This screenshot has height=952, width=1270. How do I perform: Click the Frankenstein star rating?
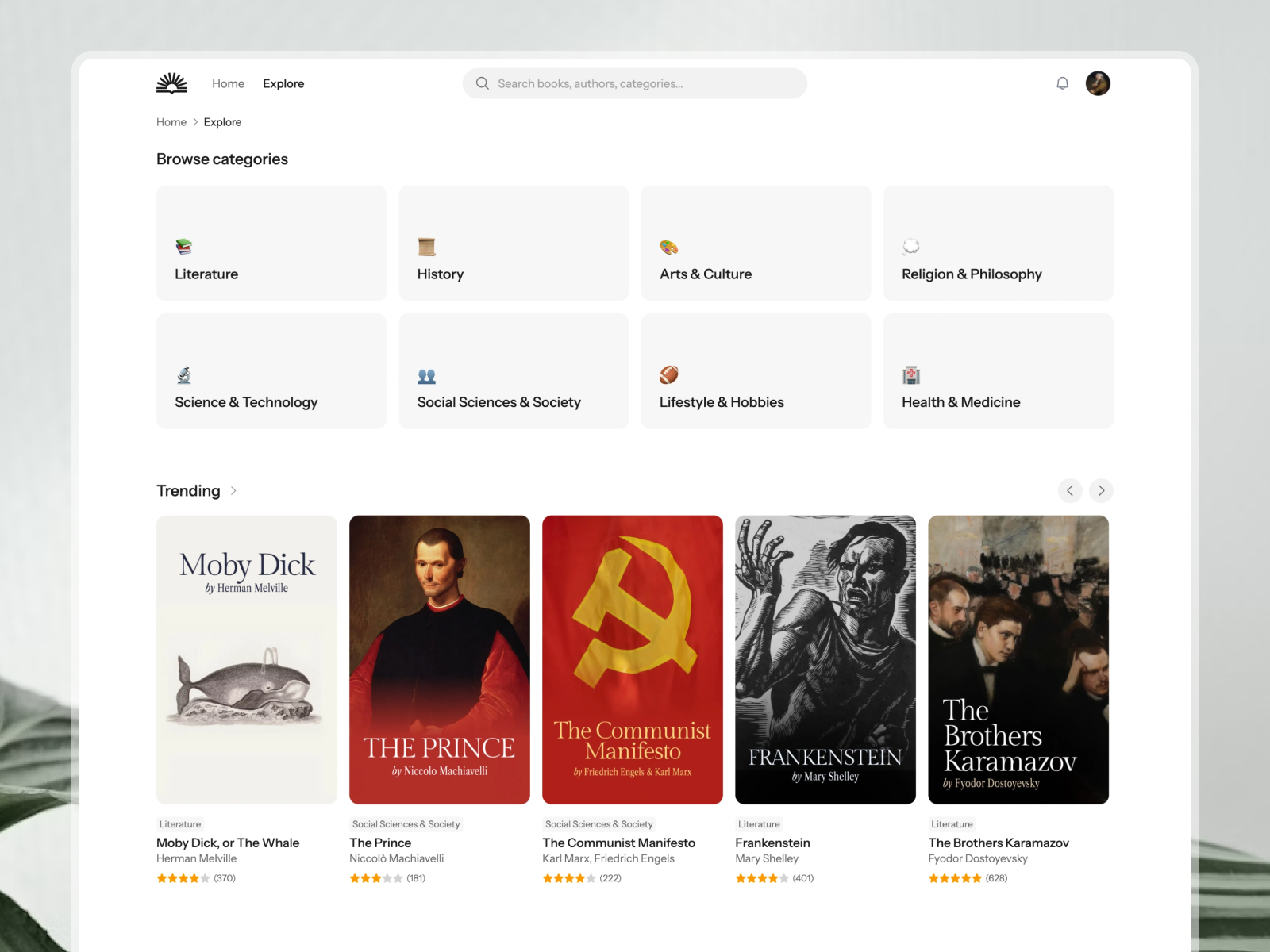click(762, 878)
